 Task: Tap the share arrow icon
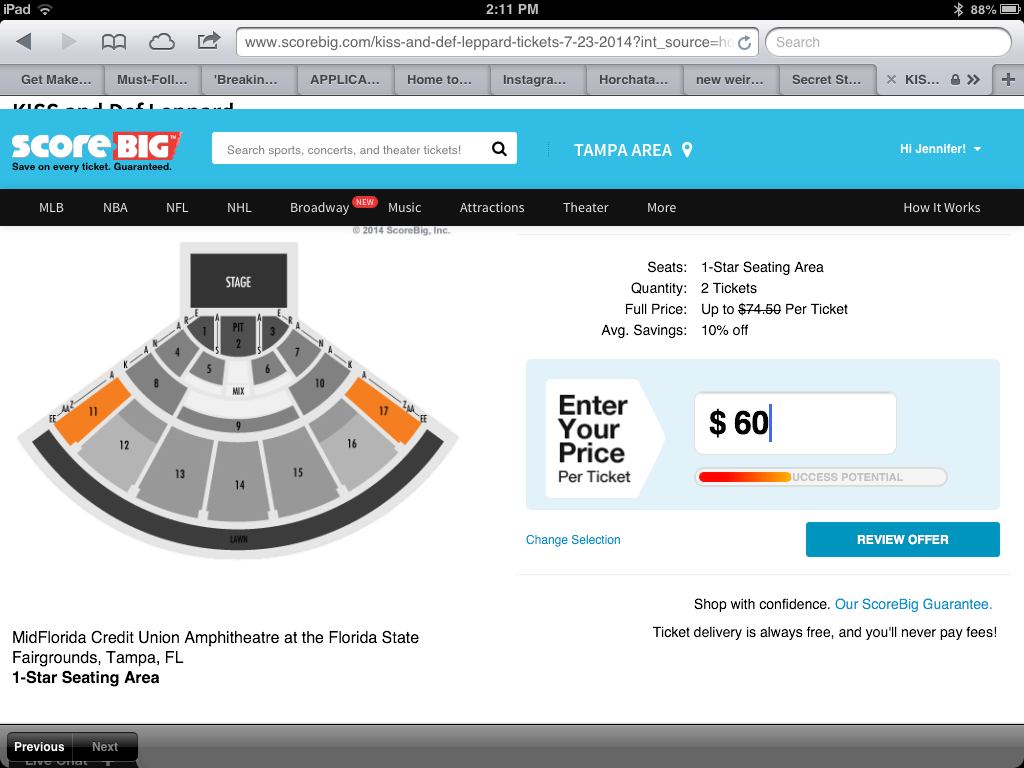pos(208,41)
